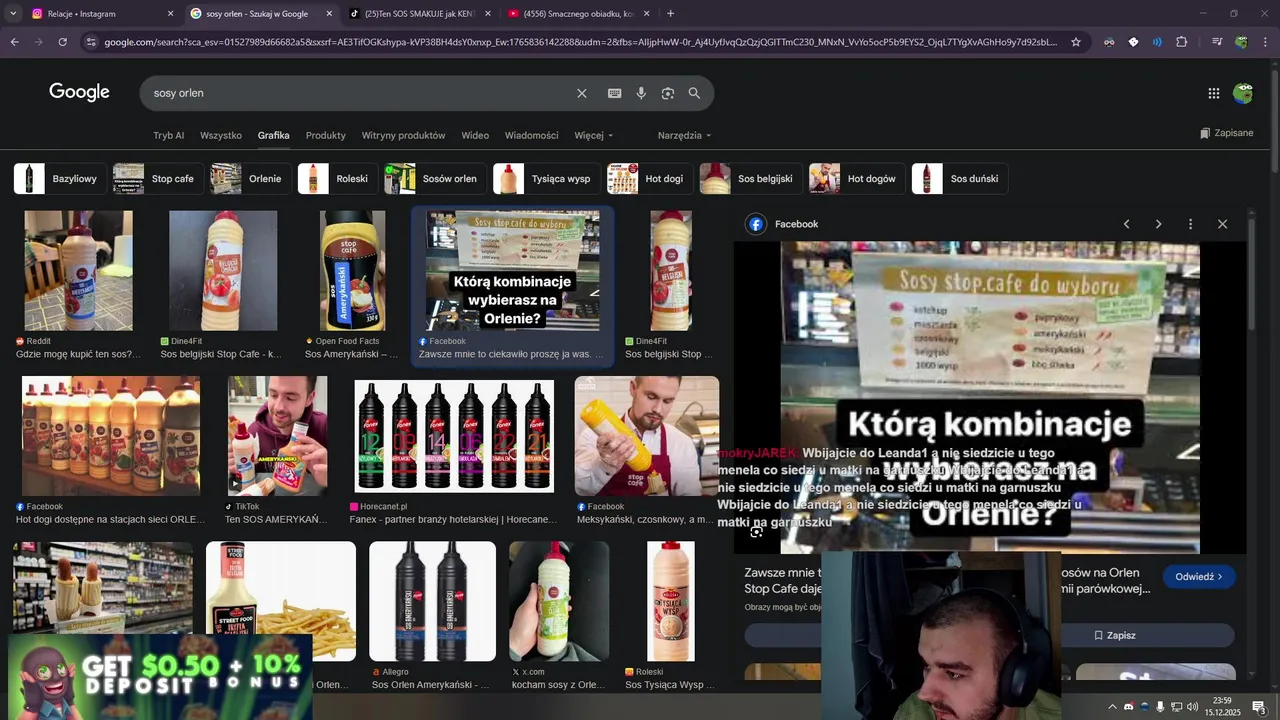Viewport: 1280px width, 720px height.
Task: Select the Roleski filter chip
Action: coord(338,179)
